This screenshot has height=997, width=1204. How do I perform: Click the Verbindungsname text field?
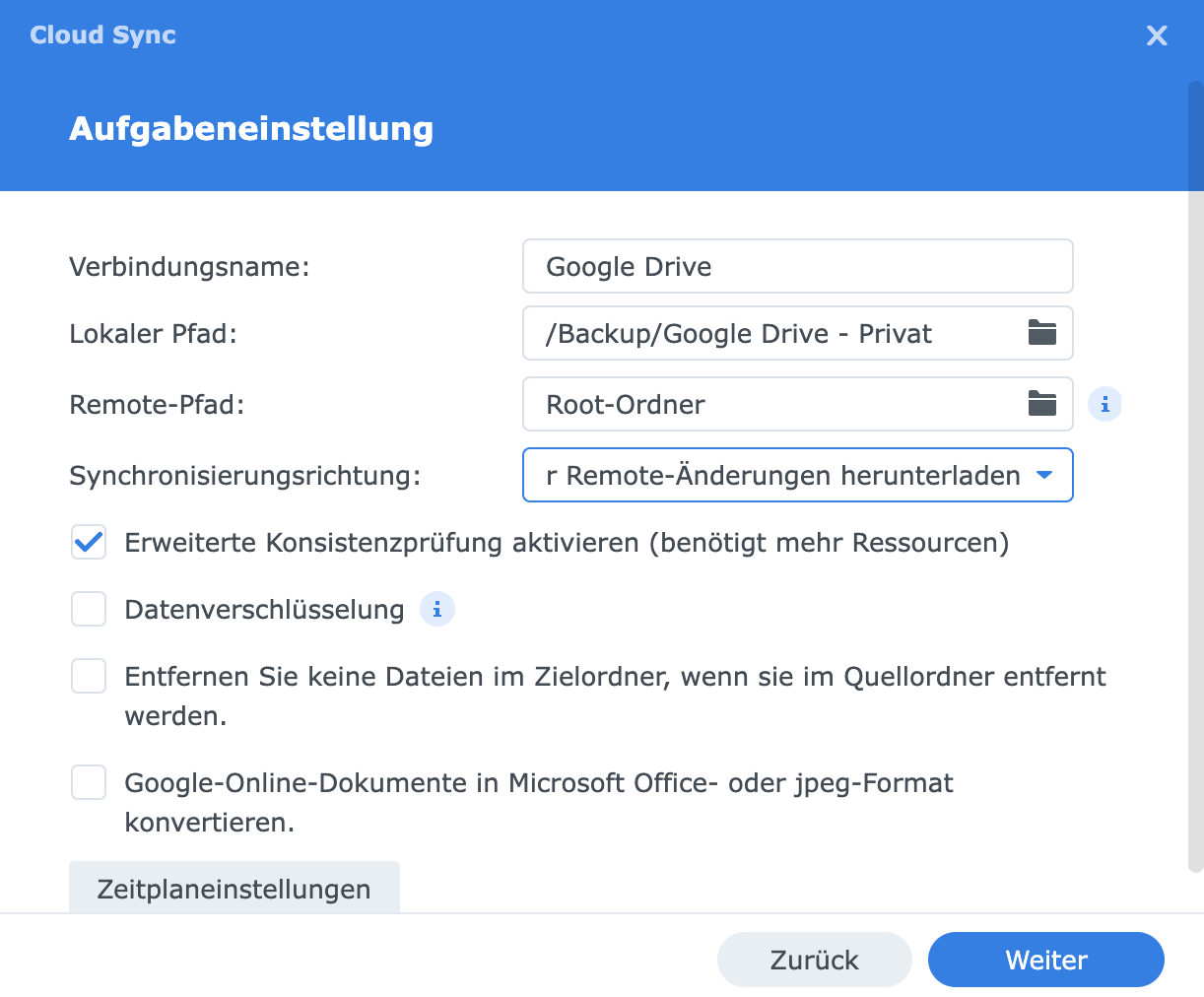click(x=796, y=266)
